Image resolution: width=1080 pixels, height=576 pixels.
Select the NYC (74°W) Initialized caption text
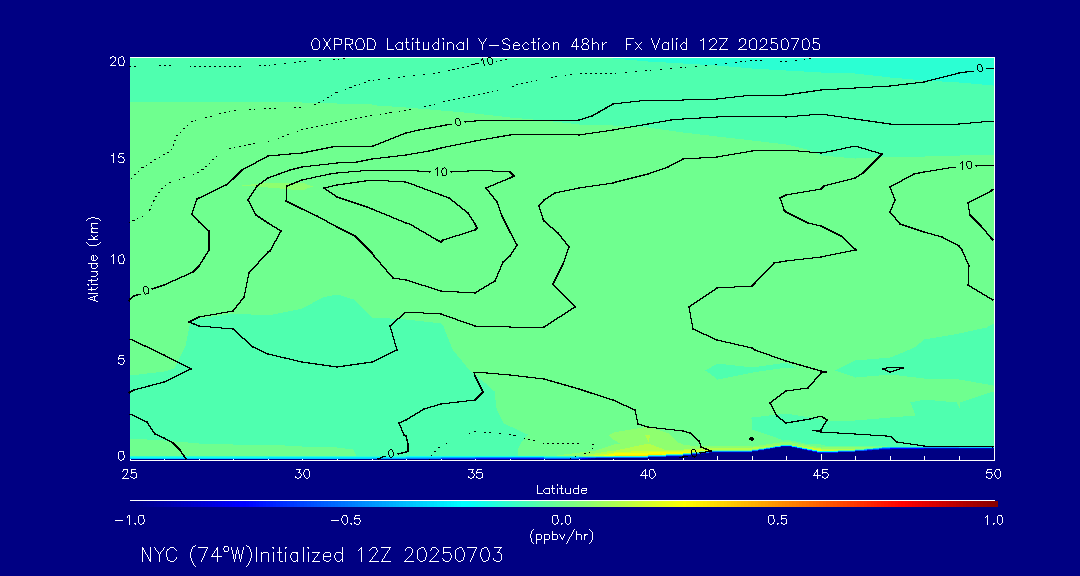(x=321, y=555)
